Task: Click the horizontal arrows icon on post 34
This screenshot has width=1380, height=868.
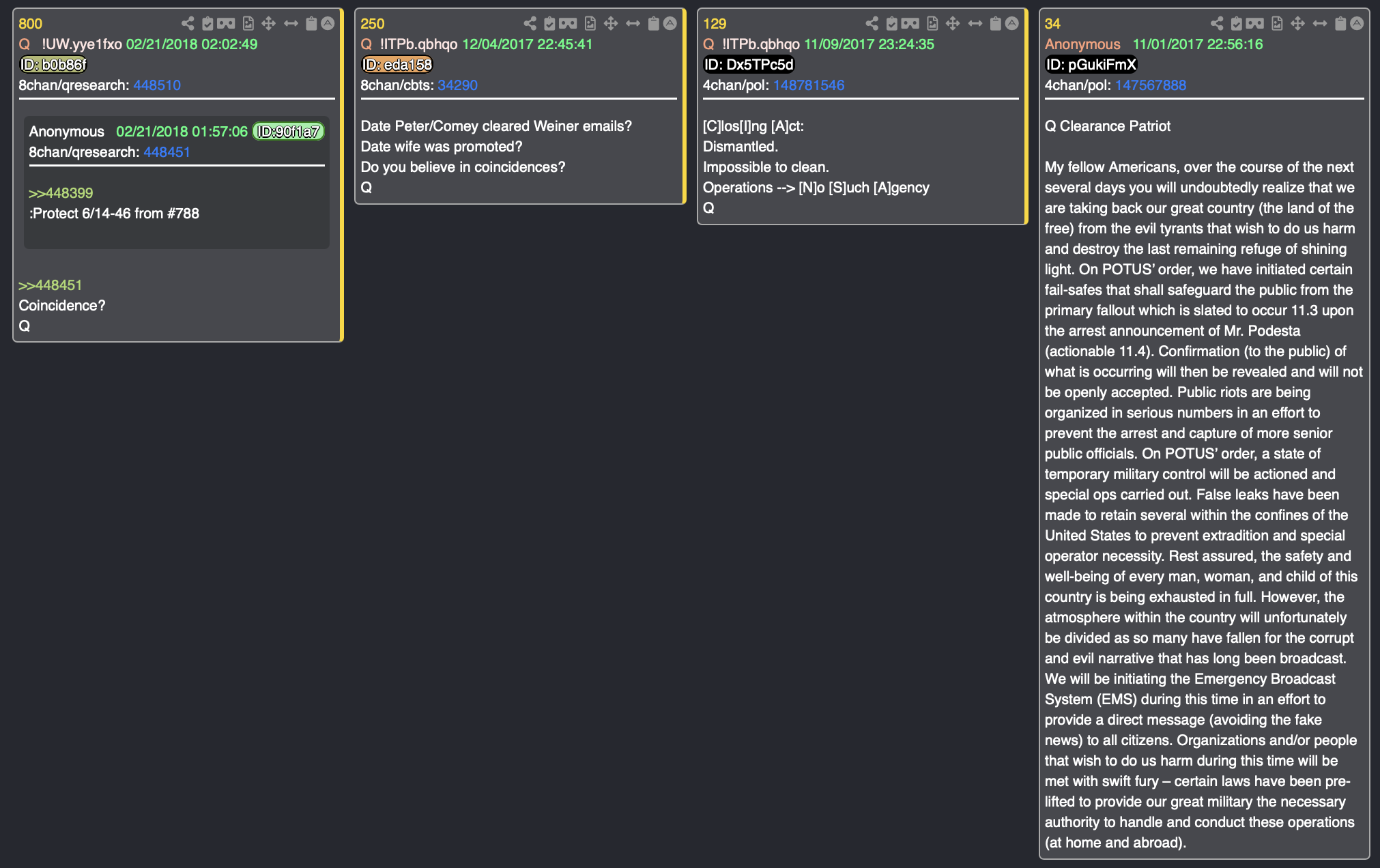Action: coord(1320,24)
